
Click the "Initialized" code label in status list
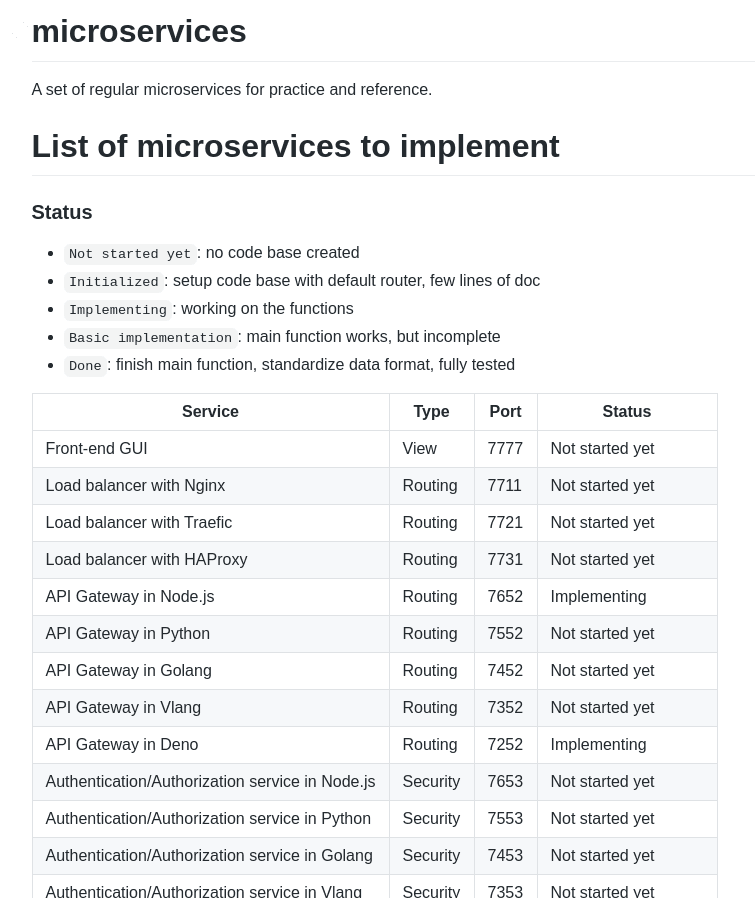[x=114, y=282]
